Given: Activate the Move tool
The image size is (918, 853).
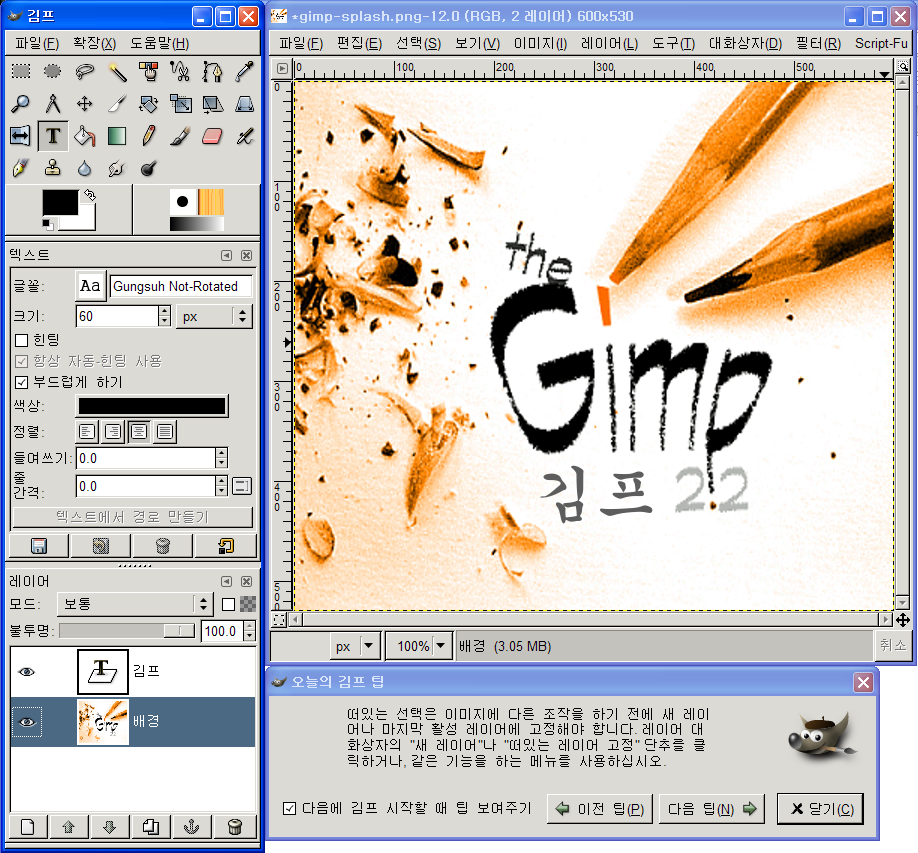Looking at the screenshot, I should 85,104.
